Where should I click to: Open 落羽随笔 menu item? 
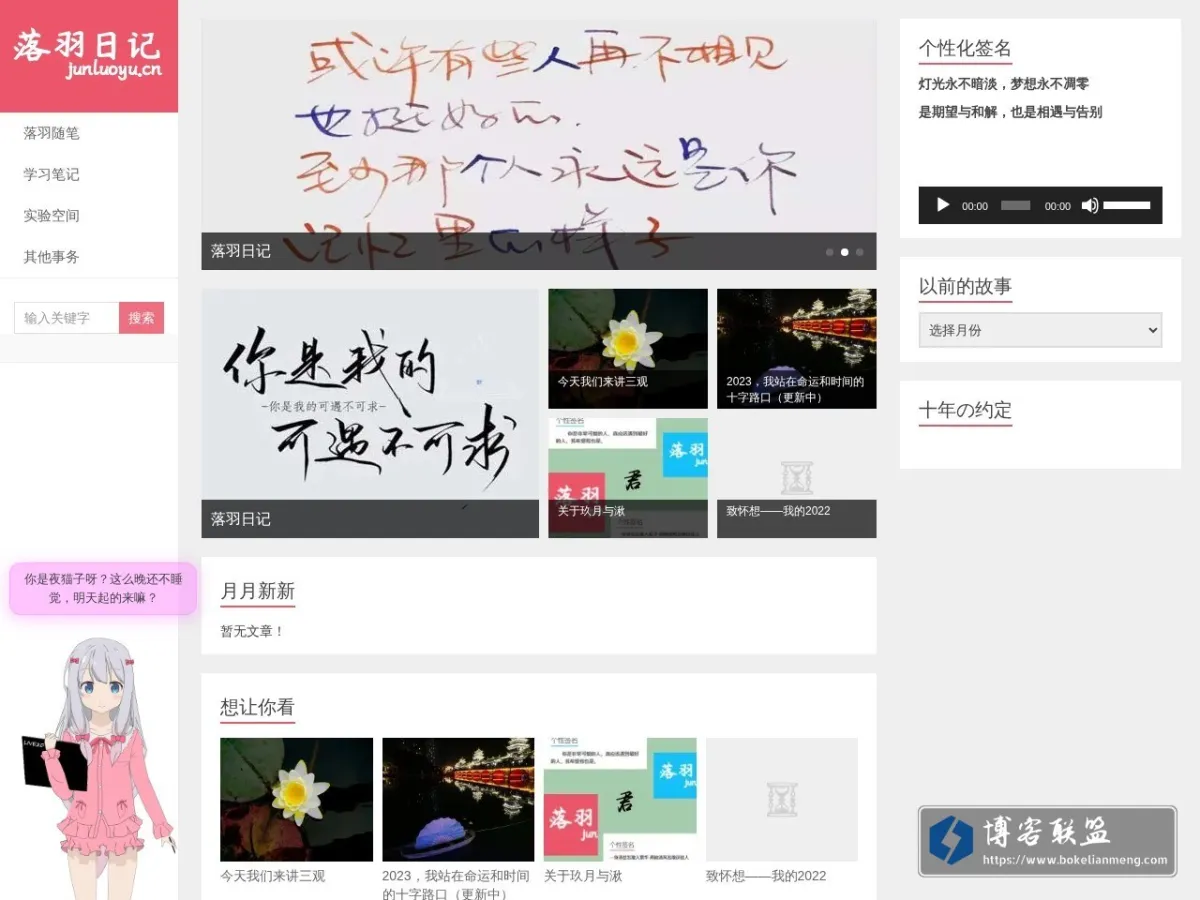pyautogui.click(x=51, y=133)
